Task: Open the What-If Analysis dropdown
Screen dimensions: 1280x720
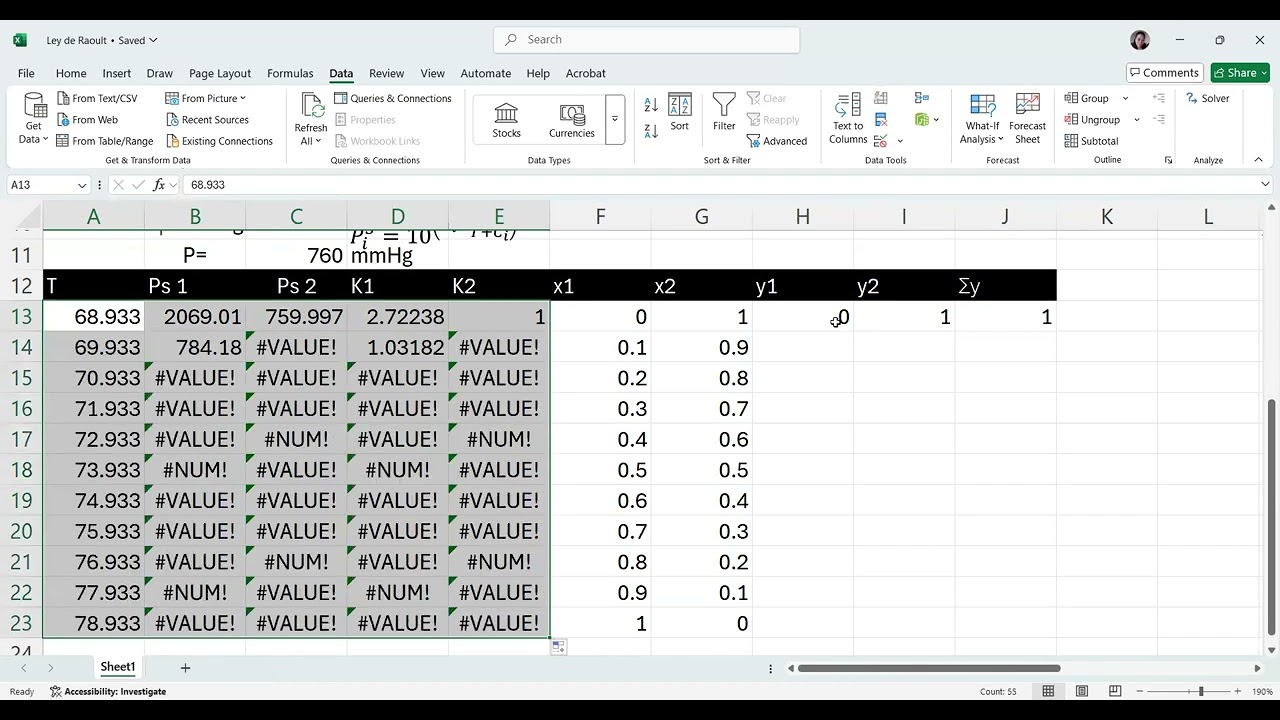Action: 982,119
